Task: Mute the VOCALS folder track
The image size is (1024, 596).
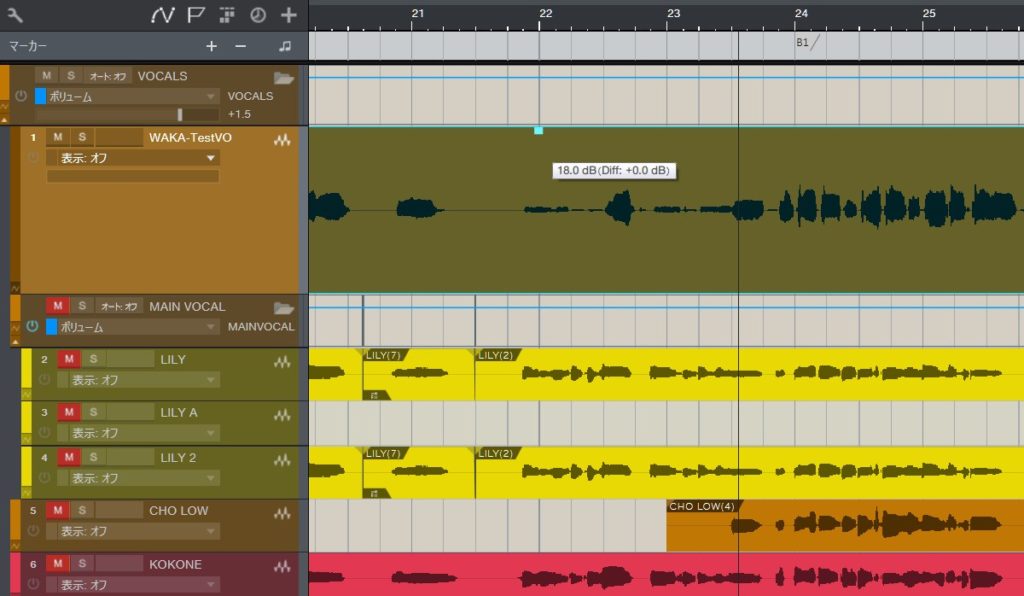Action: 46,76
